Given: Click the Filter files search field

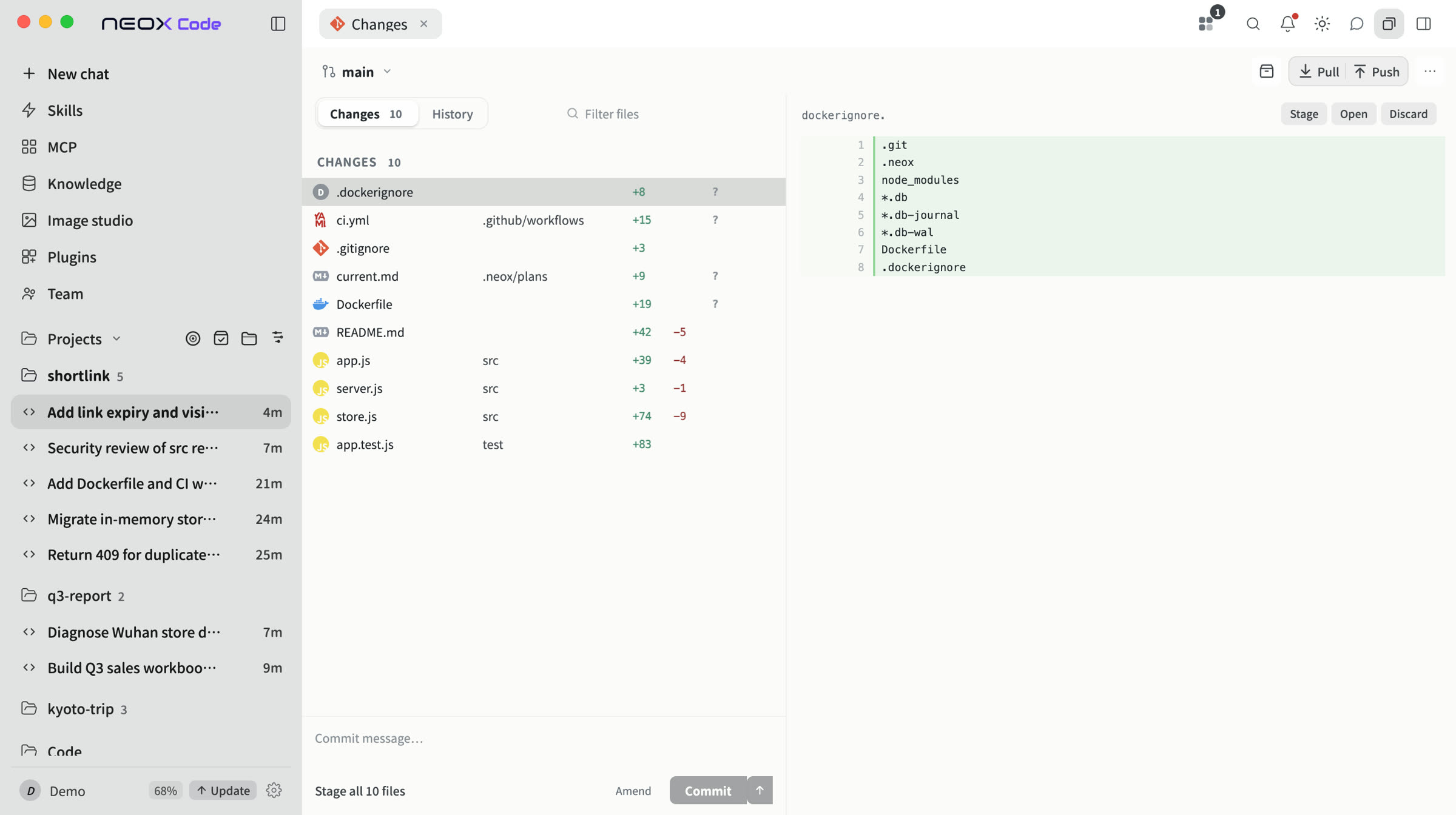Looking at the screenshot, I should pyautogui.click(x=667, y=113).
